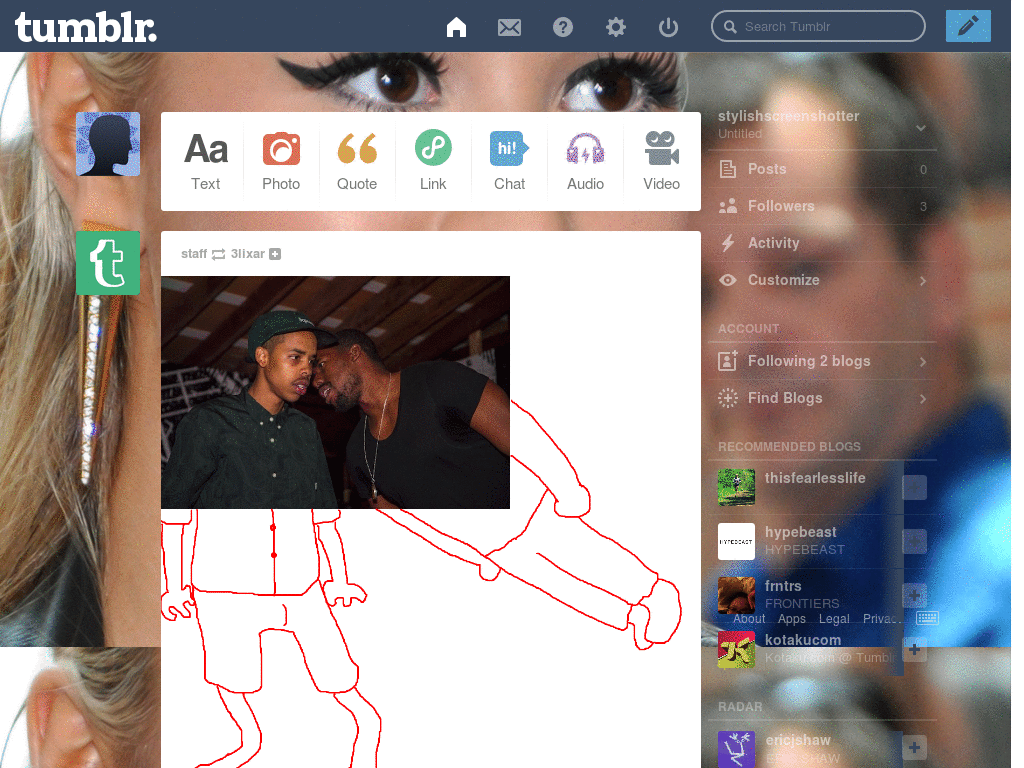The height and width of the screenshot is (768, 1024).
Task: Follow thisfearlesslife with the plus button
Action: [x=914, y=487]
